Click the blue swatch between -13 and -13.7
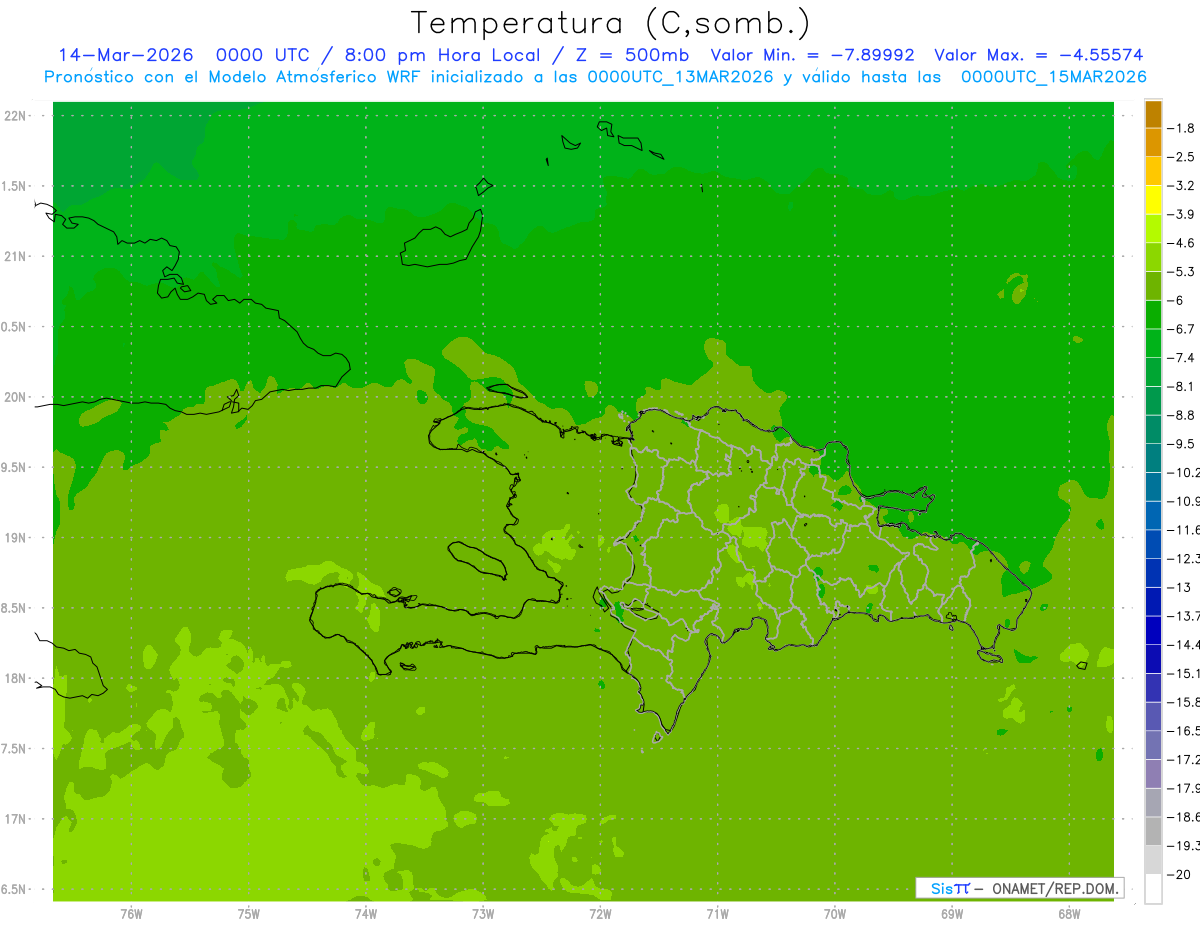 [x=1153, y=602]
